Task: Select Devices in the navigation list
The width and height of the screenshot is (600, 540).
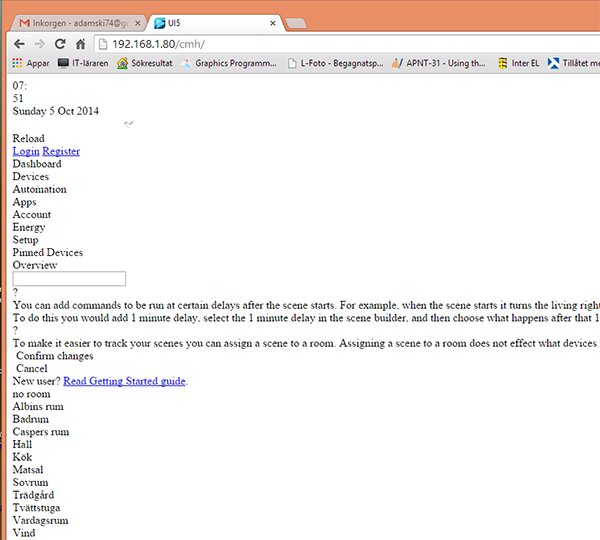Action: point(30,177)
